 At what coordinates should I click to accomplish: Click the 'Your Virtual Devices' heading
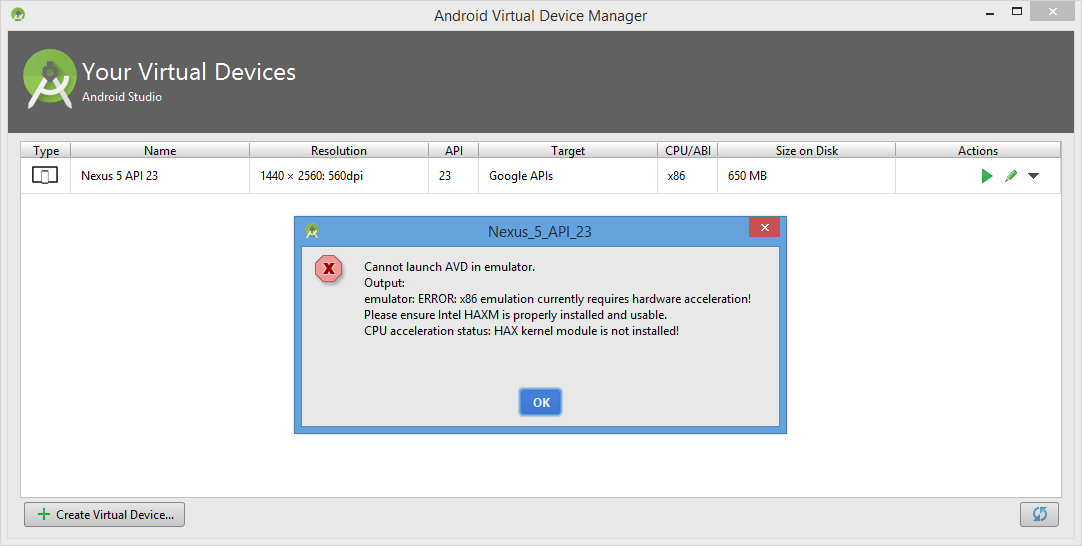(x=189, y=72)
